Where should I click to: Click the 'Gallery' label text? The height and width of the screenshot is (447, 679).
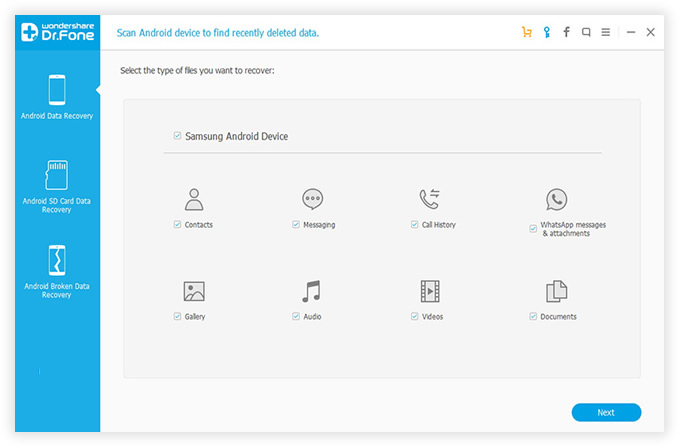195,317
